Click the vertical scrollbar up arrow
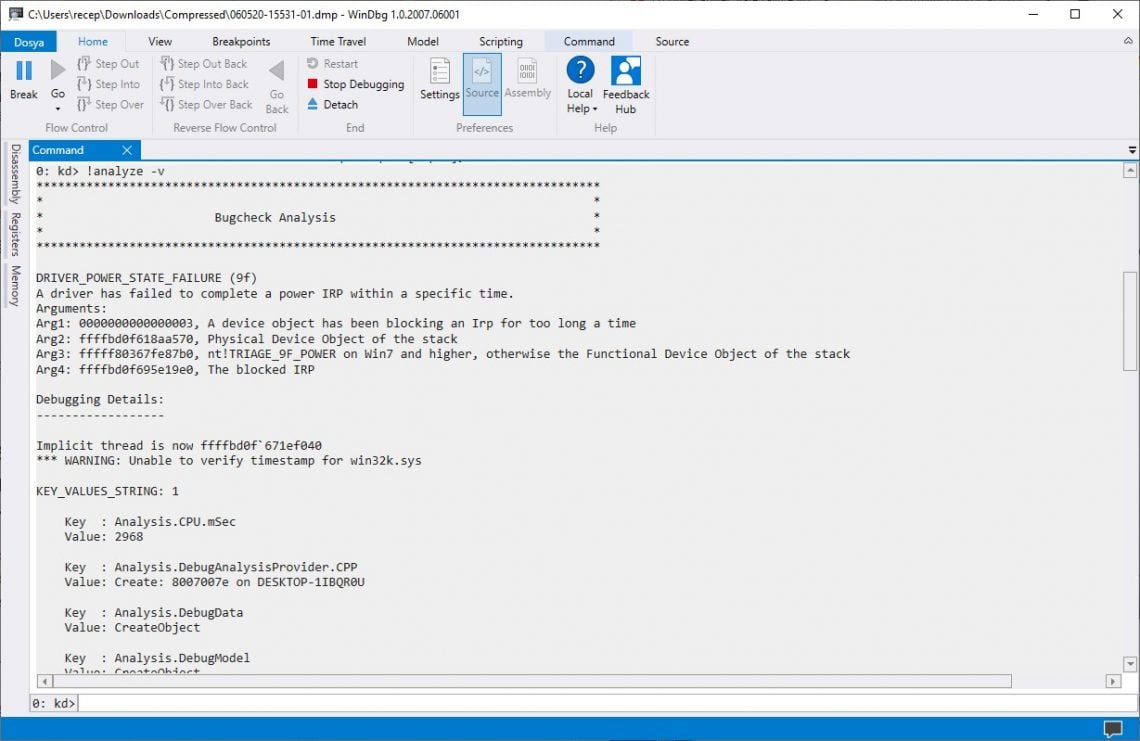 coord(1130,170)
